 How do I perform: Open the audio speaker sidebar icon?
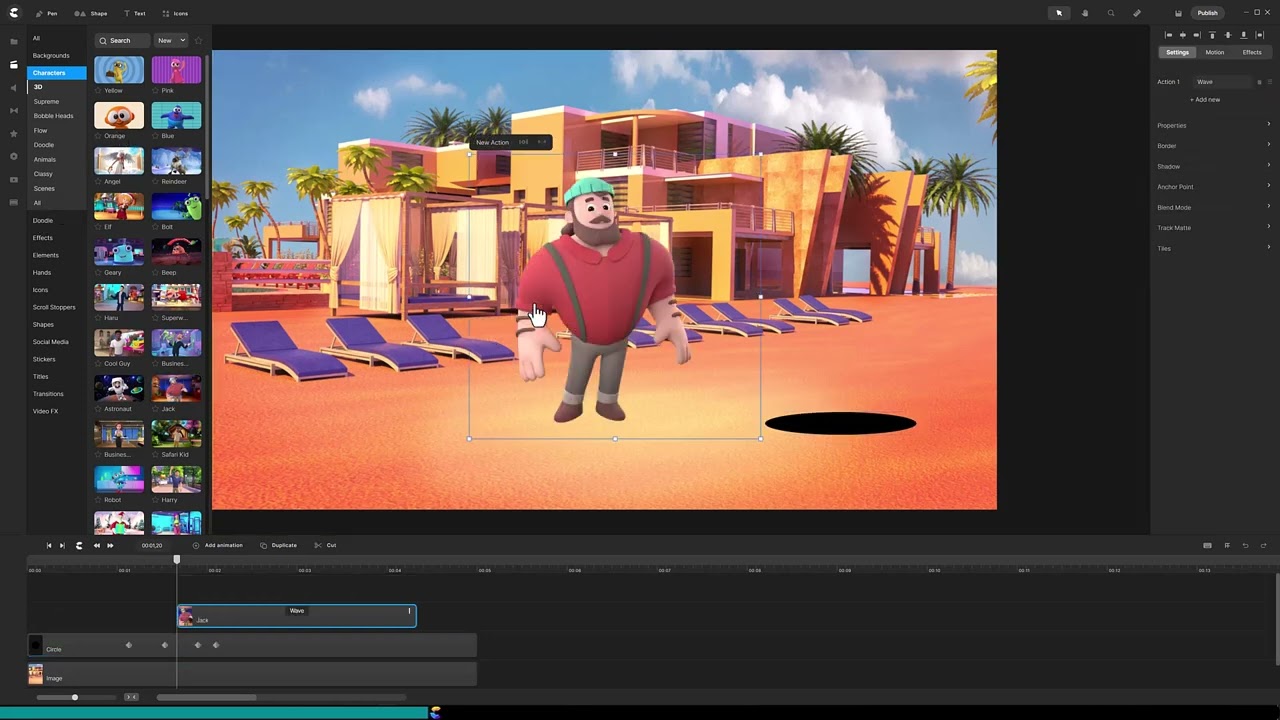click(14, 87)
